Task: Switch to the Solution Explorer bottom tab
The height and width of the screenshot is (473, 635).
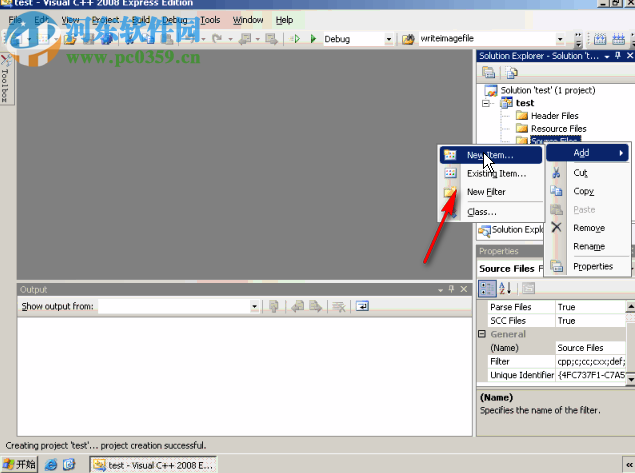Action: [x=511, y=230]
